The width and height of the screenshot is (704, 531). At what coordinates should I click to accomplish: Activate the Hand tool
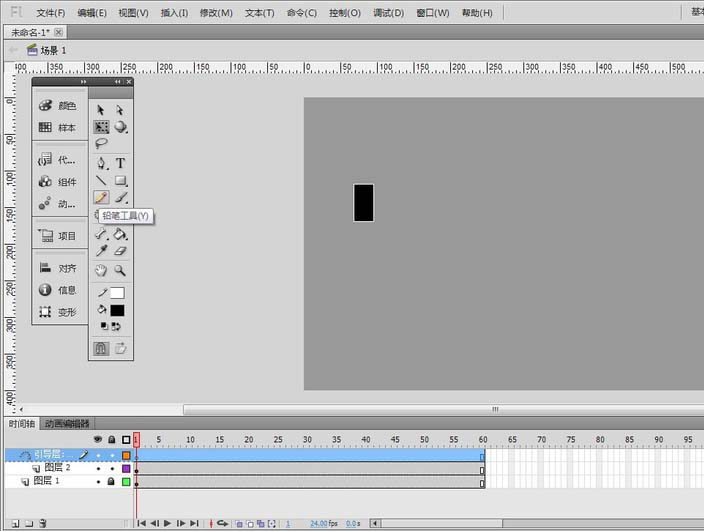[x=101, y=271]
